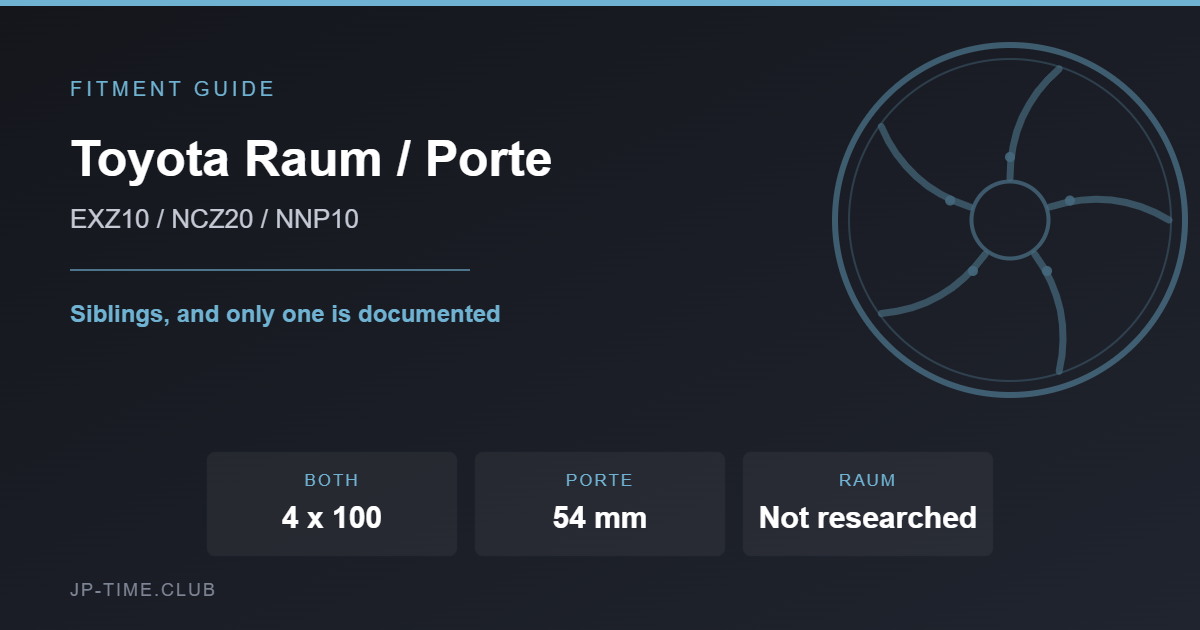Click the wheel's outer rim ring
Image resolution: width=1200 pixels, height=630 pixels.
pyautogui.click(x=1010, y=46)
